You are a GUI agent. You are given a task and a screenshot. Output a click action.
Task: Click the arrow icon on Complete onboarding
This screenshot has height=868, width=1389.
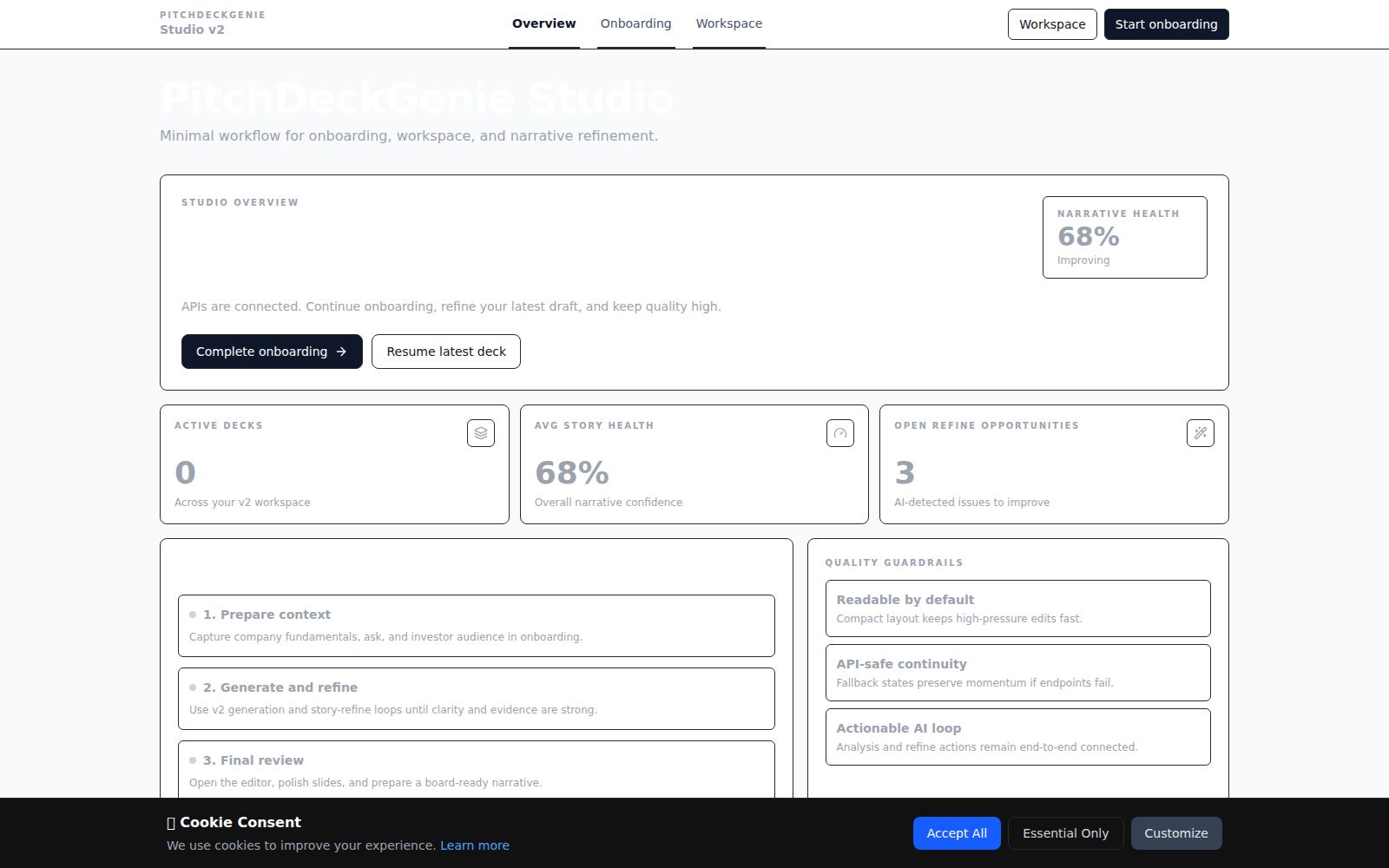341,352
